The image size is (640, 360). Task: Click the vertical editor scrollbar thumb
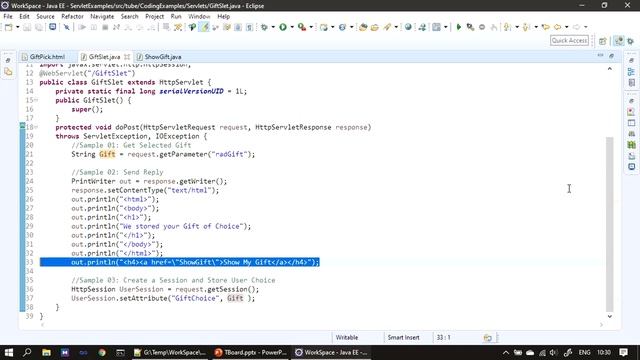coord(609,224)
